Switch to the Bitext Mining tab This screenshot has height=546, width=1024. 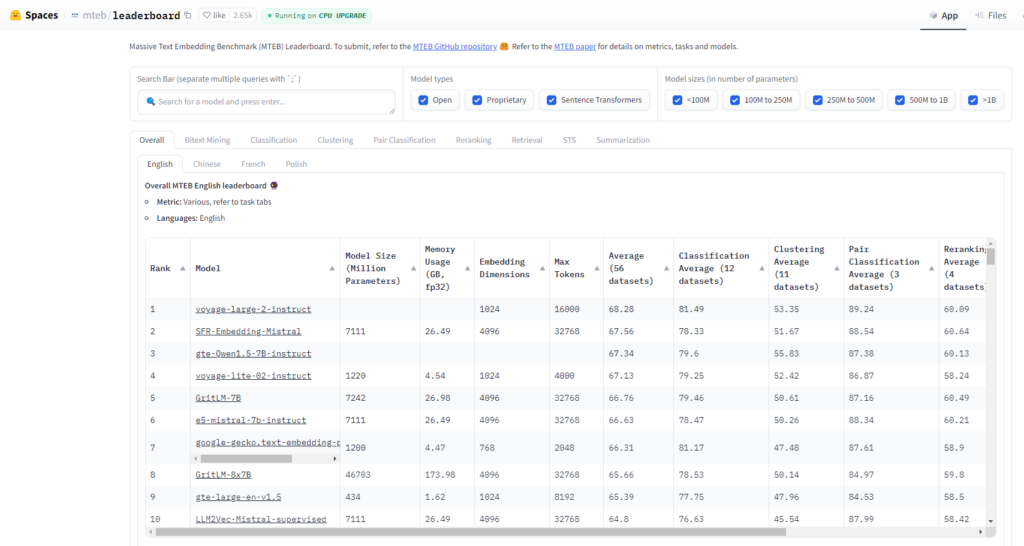[207, 140]
